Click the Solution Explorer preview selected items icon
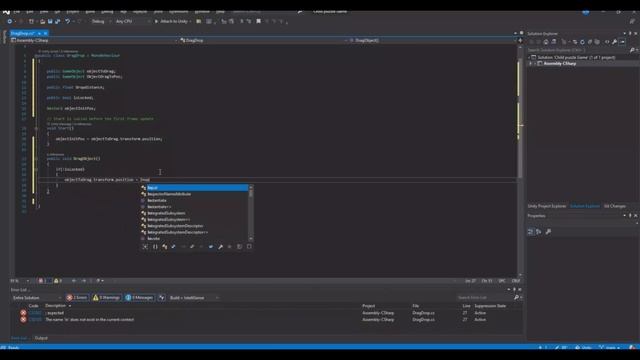640x360 pixels. coord(622,42)
